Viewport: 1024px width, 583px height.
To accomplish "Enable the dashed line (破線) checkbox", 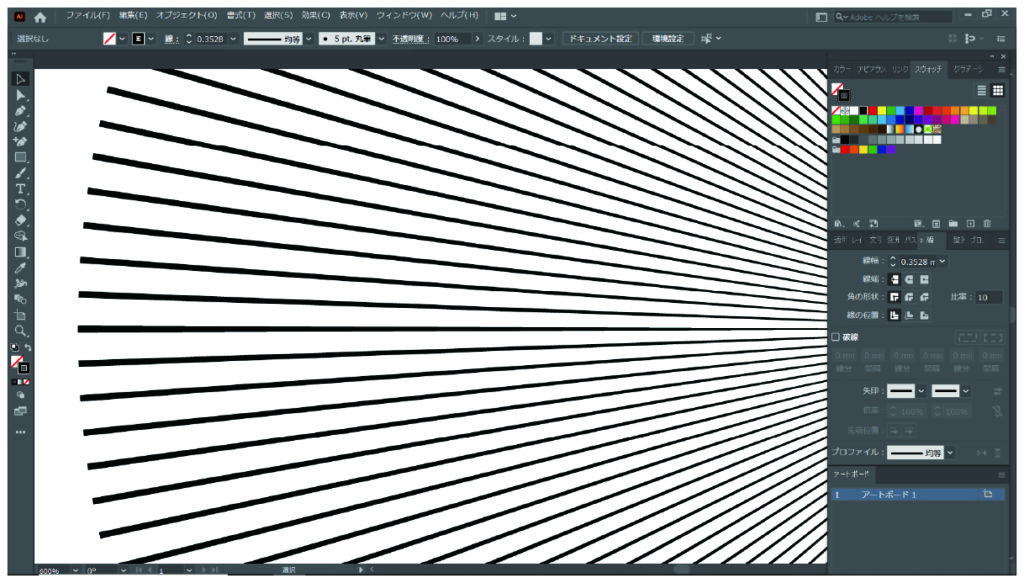I will [835, 337].
